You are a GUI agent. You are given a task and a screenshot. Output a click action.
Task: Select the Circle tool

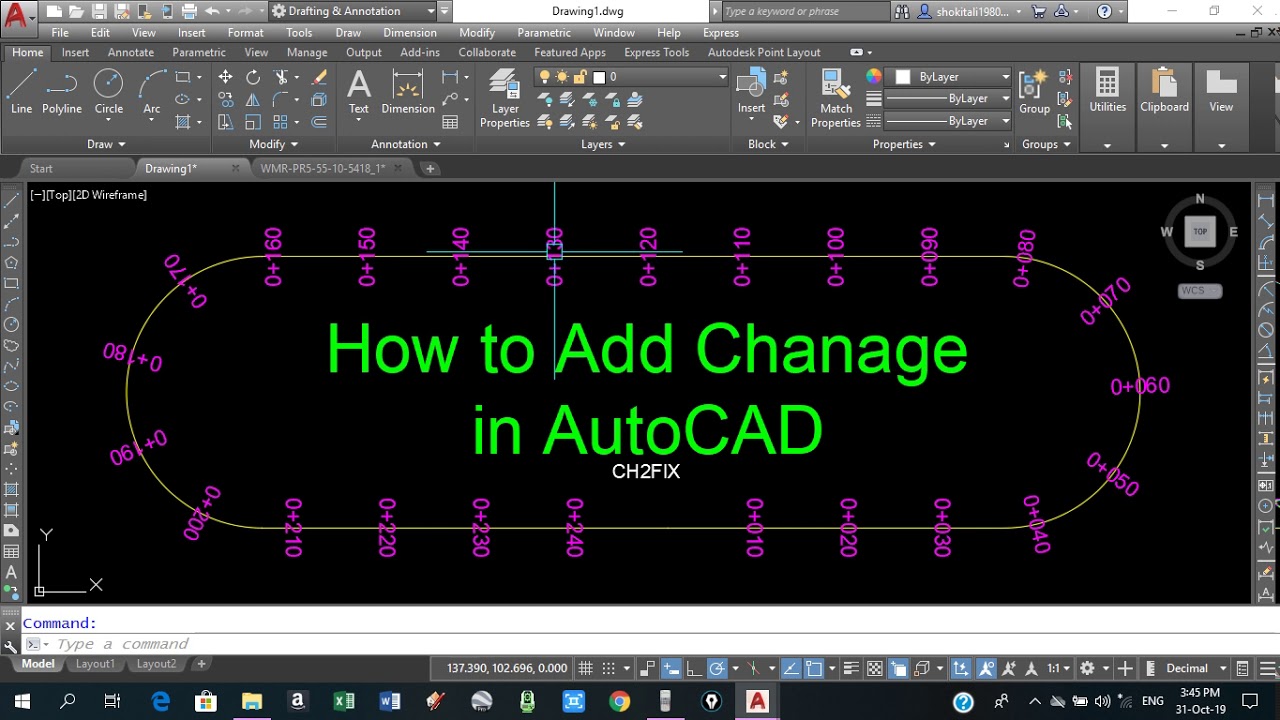(x=109, y=92)
